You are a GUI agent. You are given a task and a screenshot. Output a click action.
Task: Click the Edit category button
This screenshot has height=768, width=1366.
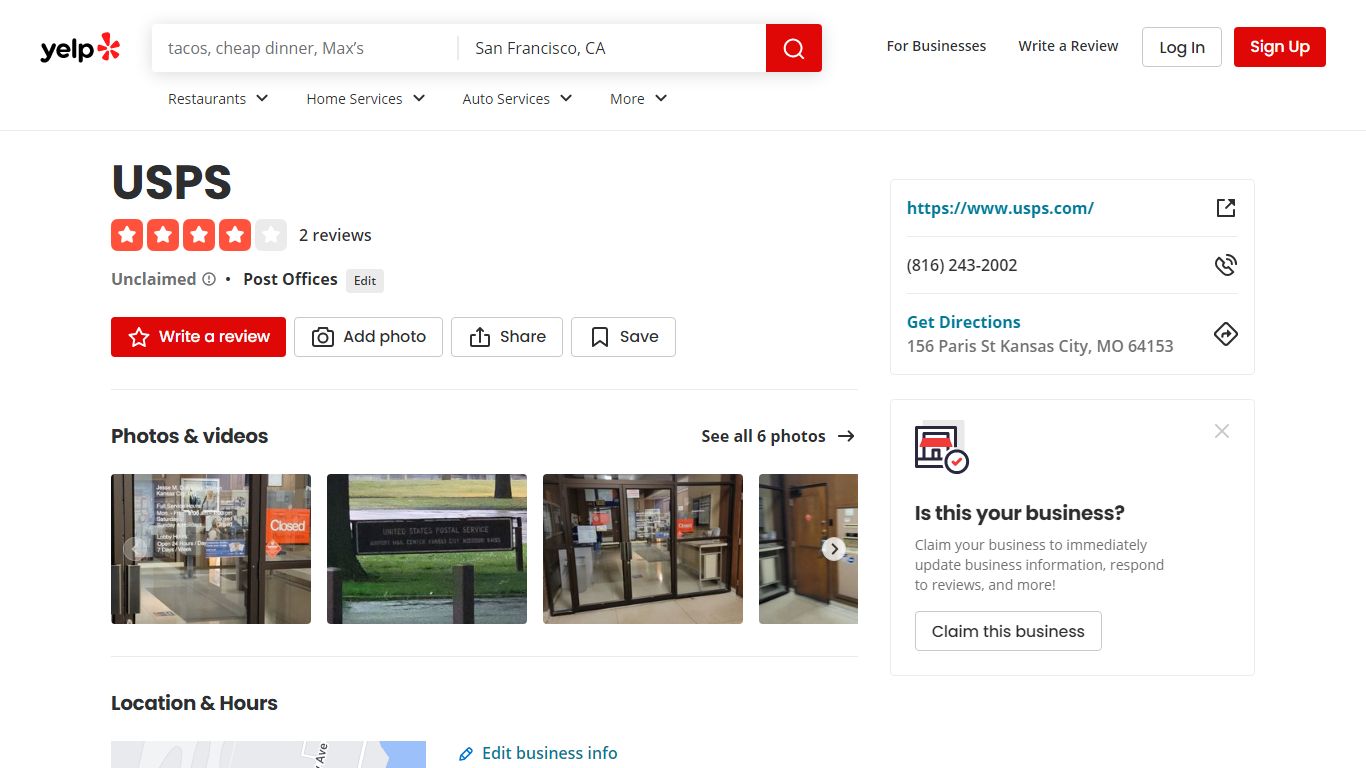[x=365, y=281]
